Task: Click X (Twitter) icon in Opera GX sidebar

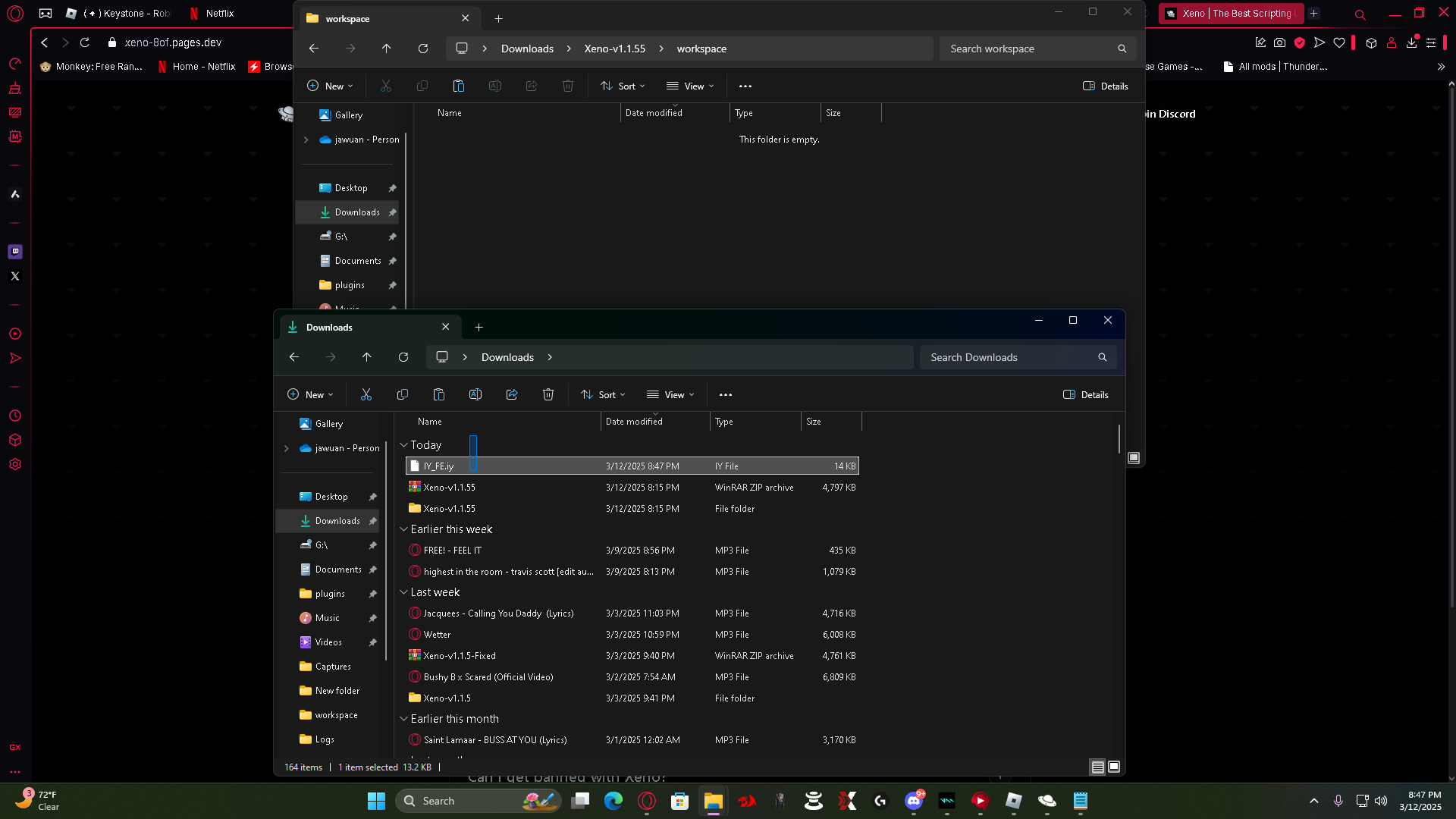Action: pyautogui.click(x=15, y=276)
